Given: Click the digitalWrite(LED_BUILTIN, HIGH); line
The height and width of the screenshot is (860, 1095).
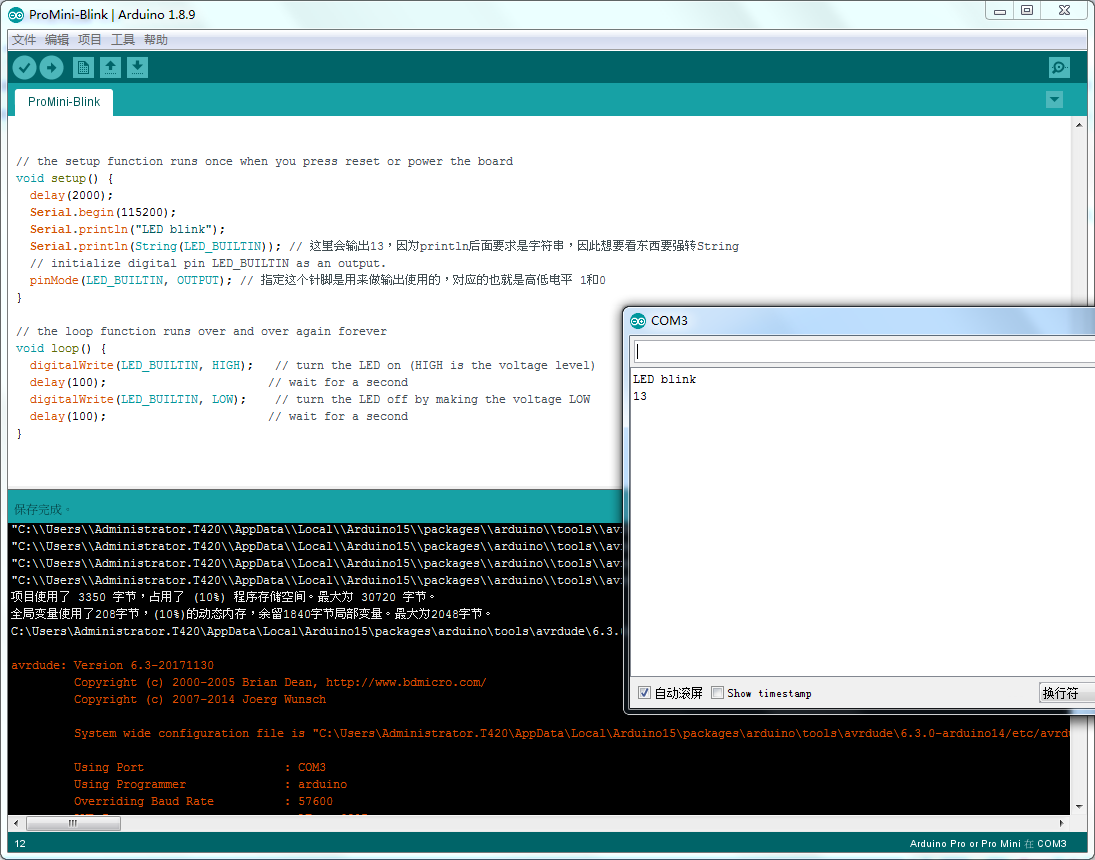Looking at the screenshot, I should (141, 365).
